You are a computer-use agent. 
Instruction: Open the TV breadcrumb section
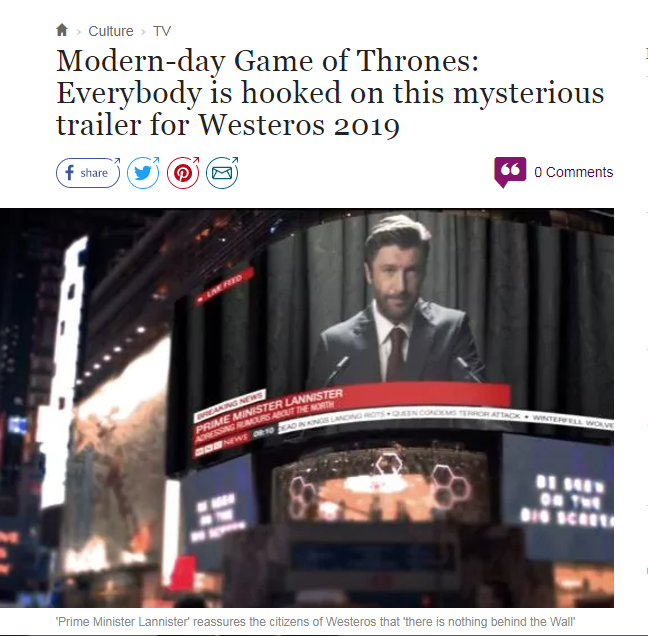(162, 31)
